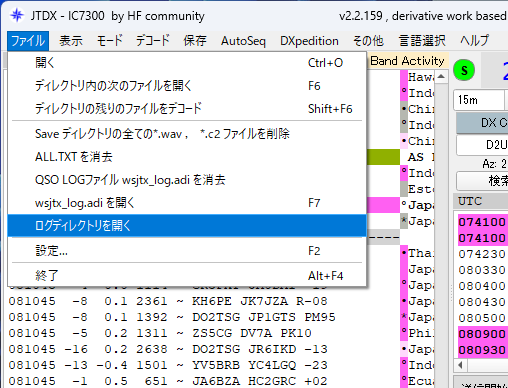
Task: Open the DXpedition menu
Action: tap(309, 41)
